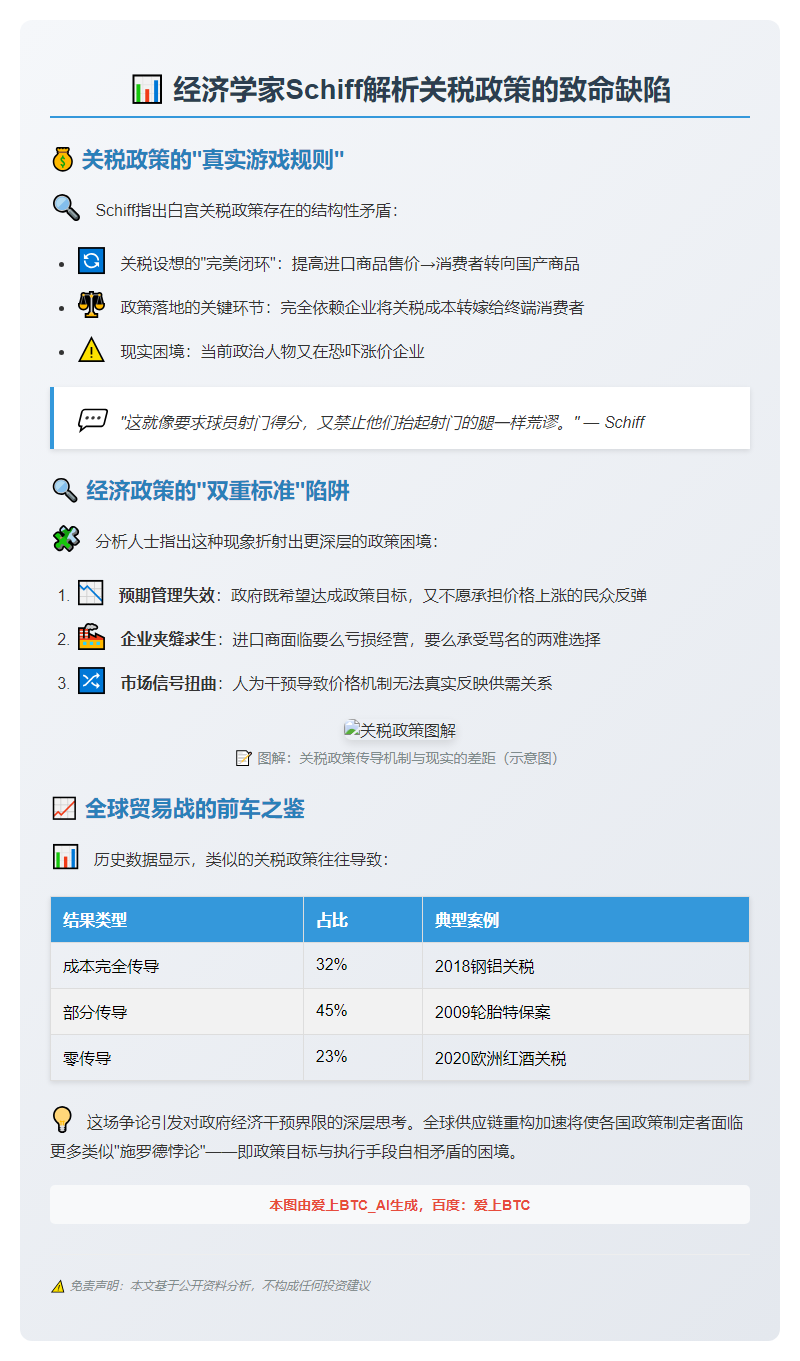Click the 占比 table column header
Viewport: 800px width, 1361px height.
363,920
